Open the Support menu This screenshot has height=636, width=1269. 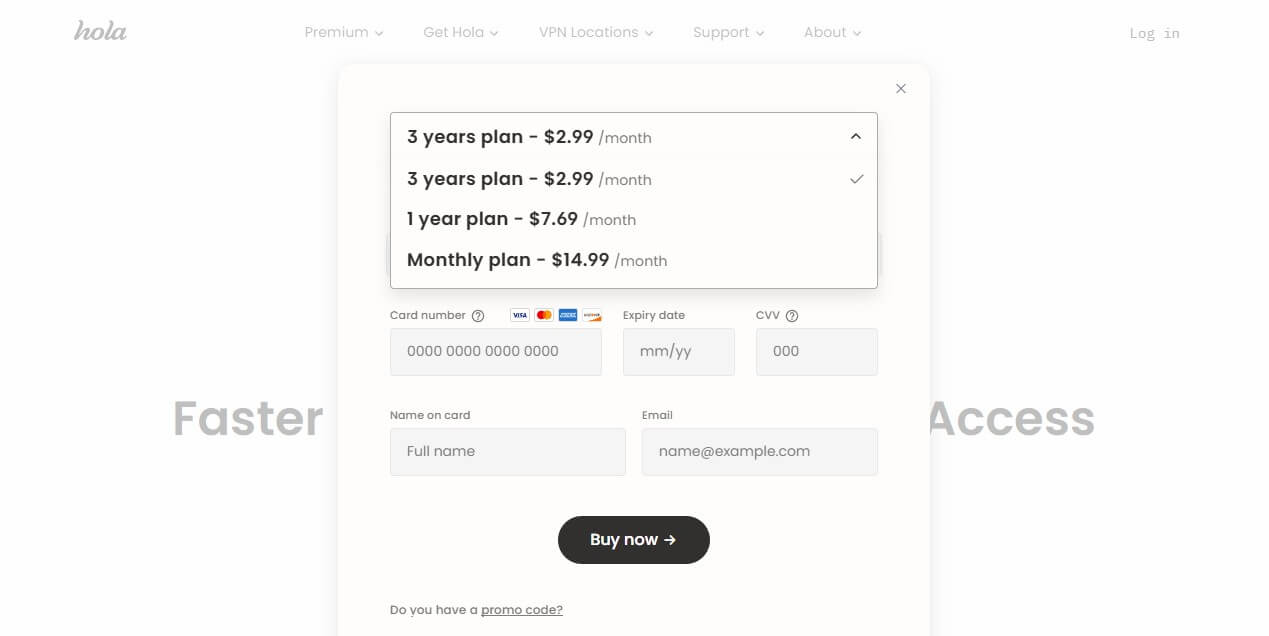(x=727, y=31)
